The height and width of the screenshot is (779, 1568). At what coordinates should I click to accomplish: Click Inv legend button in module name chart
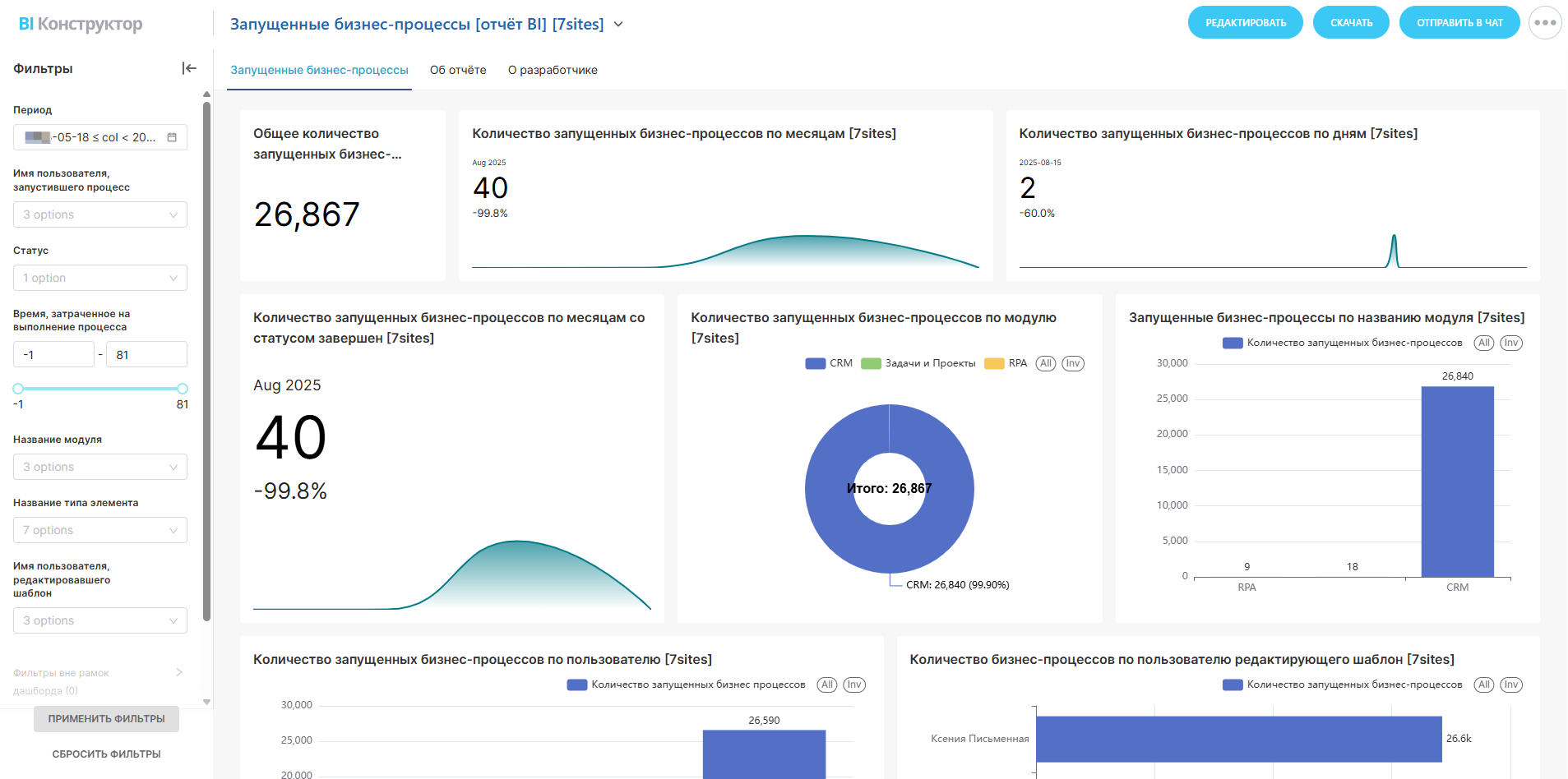[1510, 343]
